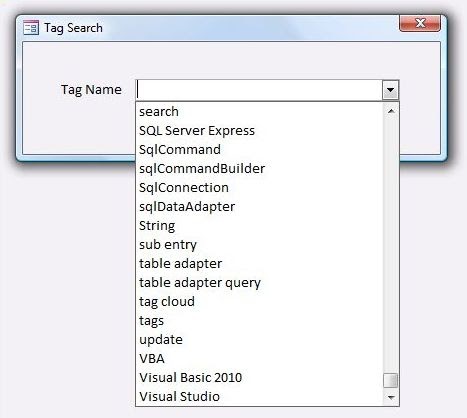Select the 'tag cloud' entry
The image size is (467, 418).
260,302
